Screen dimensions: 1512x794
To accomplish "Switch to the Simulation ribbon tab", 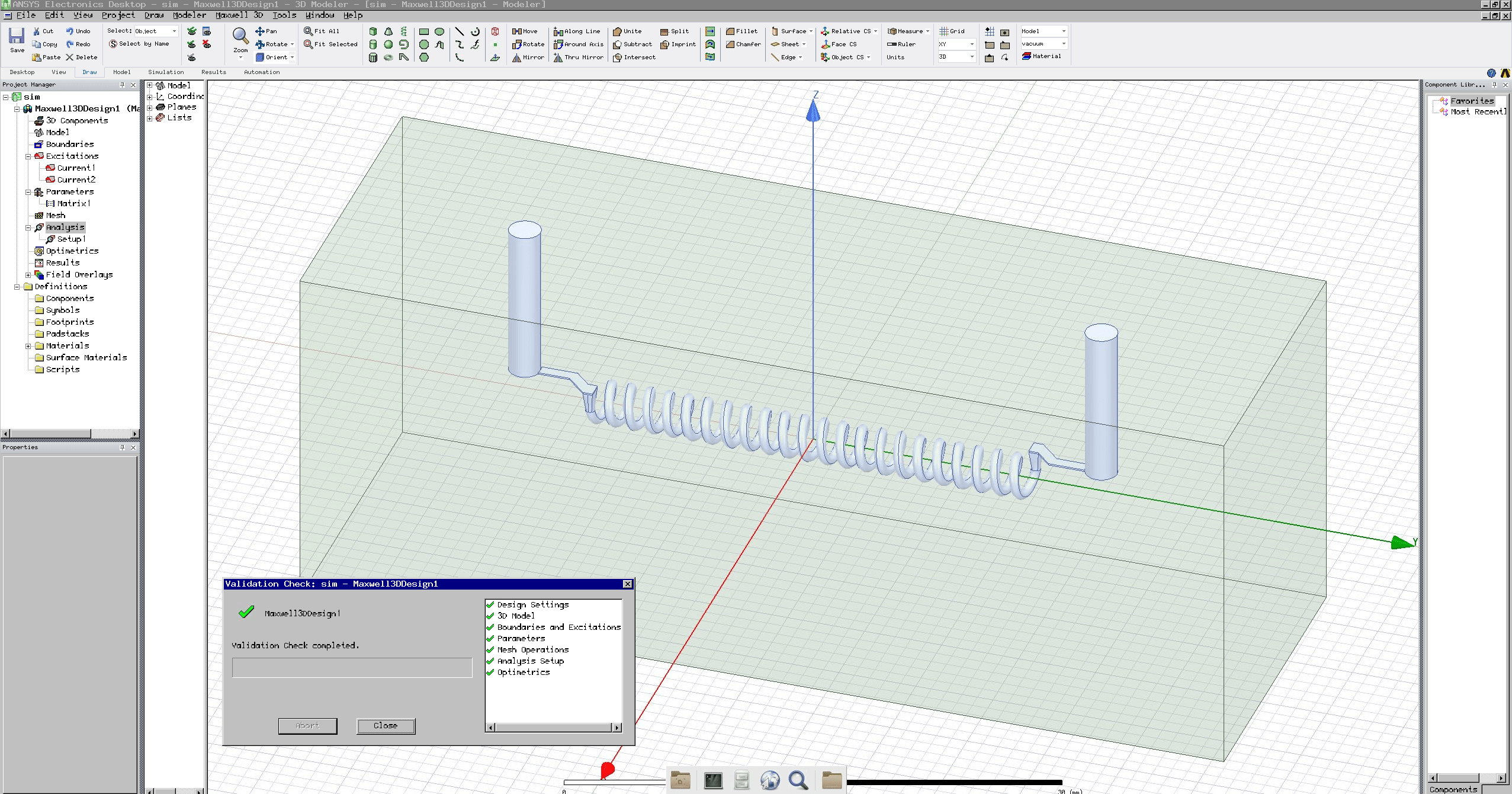I will coord(166,72).
